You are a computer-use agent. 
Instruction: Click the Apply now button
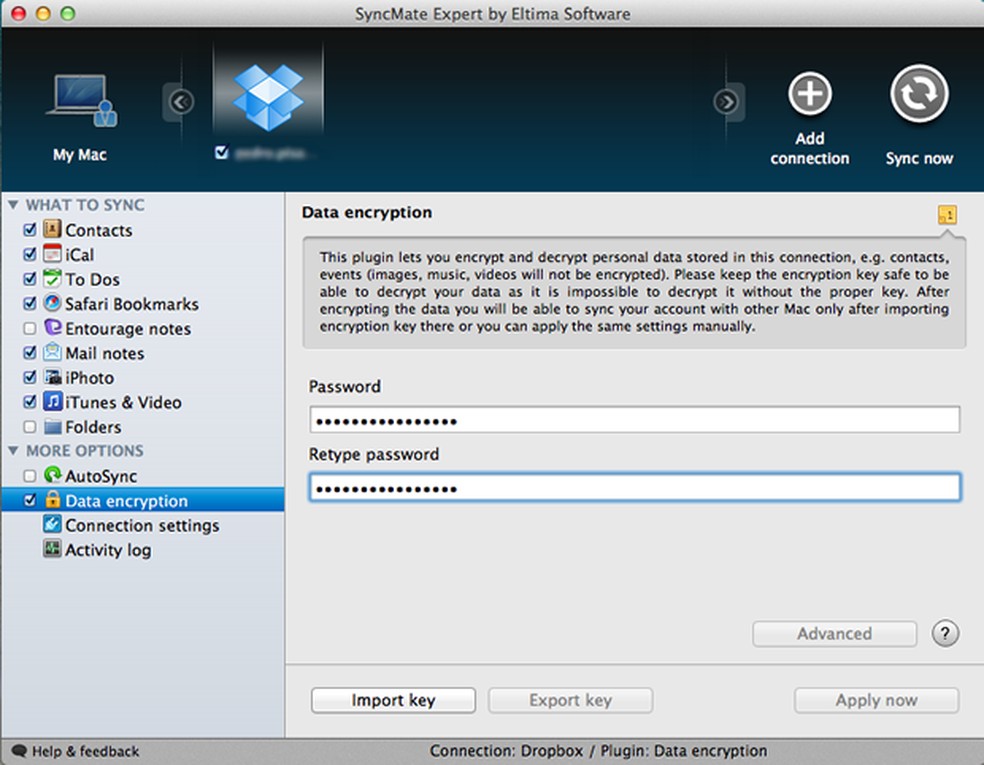876,700
